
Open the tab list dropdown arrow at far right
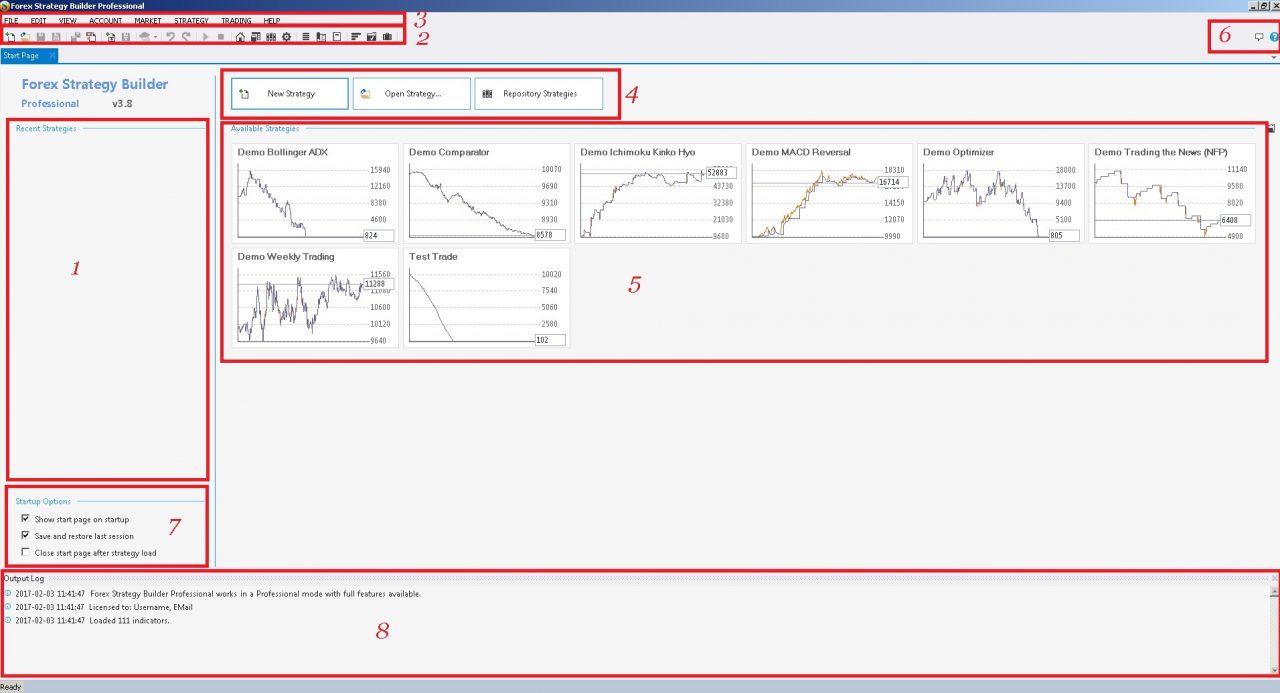click(x=1273, y=58)
